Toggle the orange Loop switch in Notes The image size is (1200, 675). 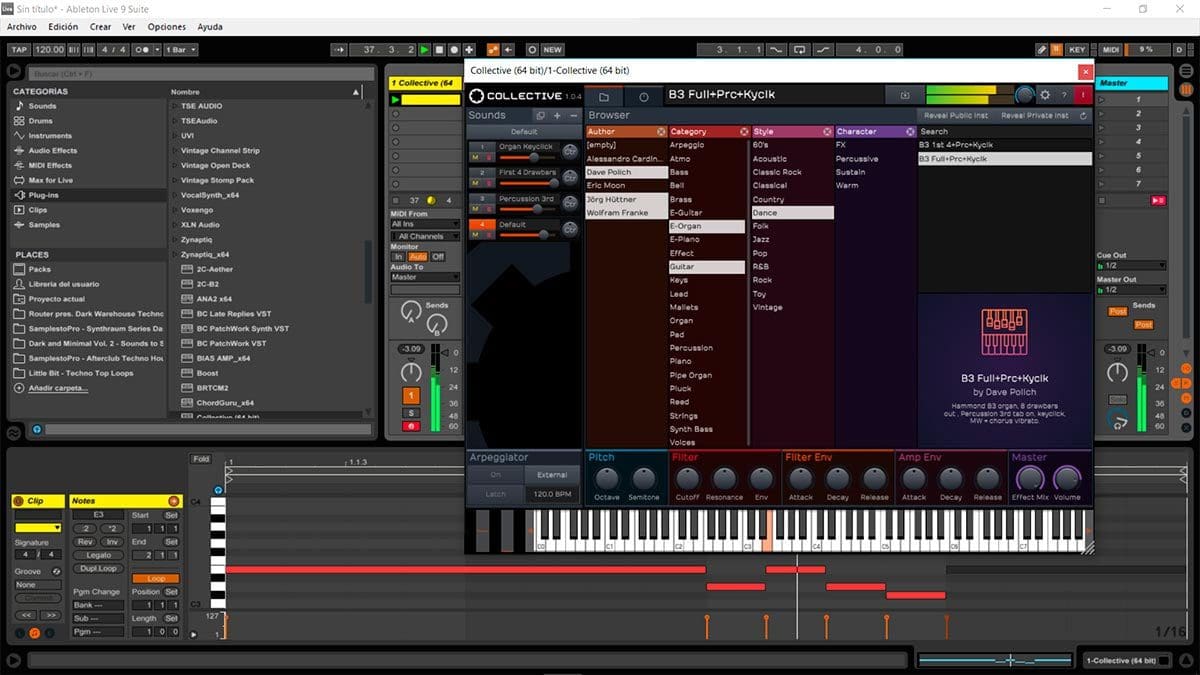155,579
